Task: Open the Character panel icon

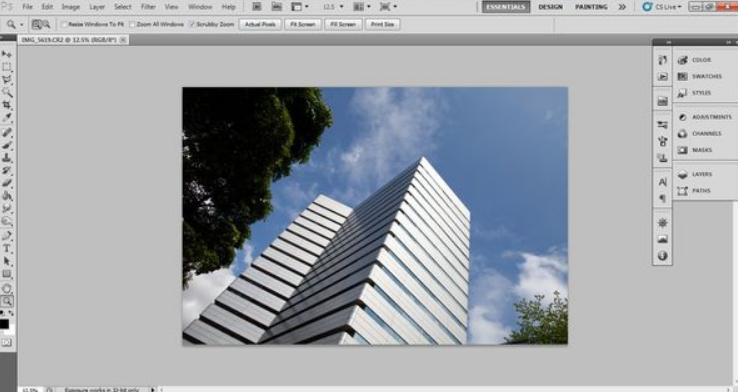Action: 662,182
